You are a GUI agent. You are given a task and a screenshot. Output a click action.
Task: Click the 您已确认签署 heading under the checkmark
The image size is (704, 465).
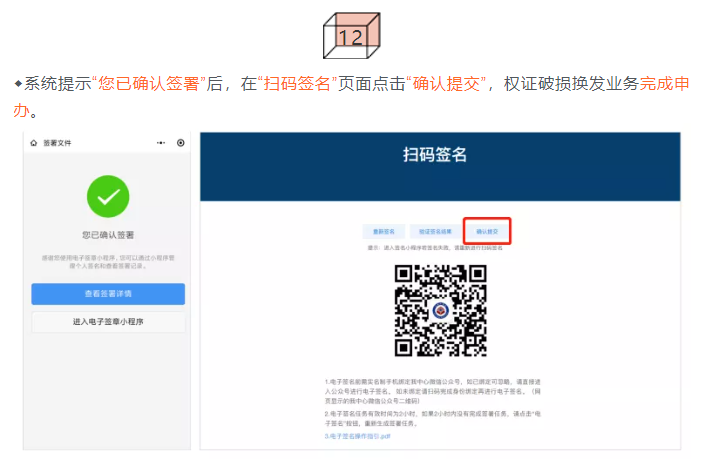tap(108, 236)
